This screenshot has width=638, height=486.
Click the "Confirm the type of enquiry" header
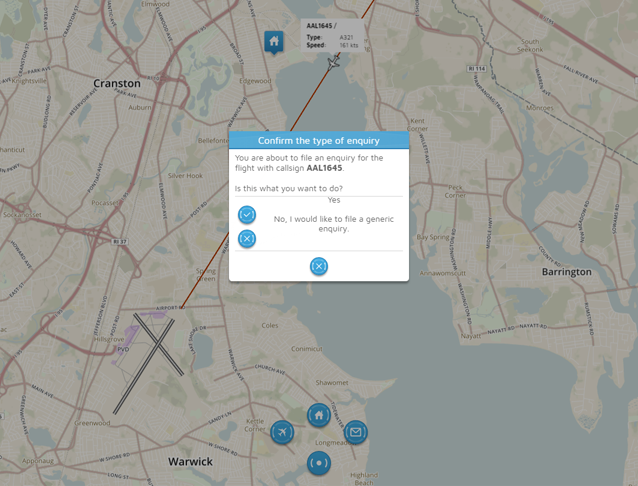pyautogui.click(x=318, y=141)
